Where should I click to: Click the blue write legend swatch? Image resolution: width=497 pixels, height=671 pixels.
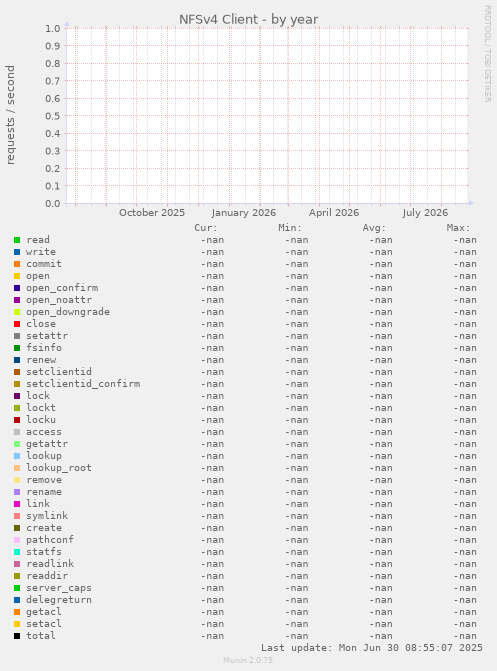[17, 252]
